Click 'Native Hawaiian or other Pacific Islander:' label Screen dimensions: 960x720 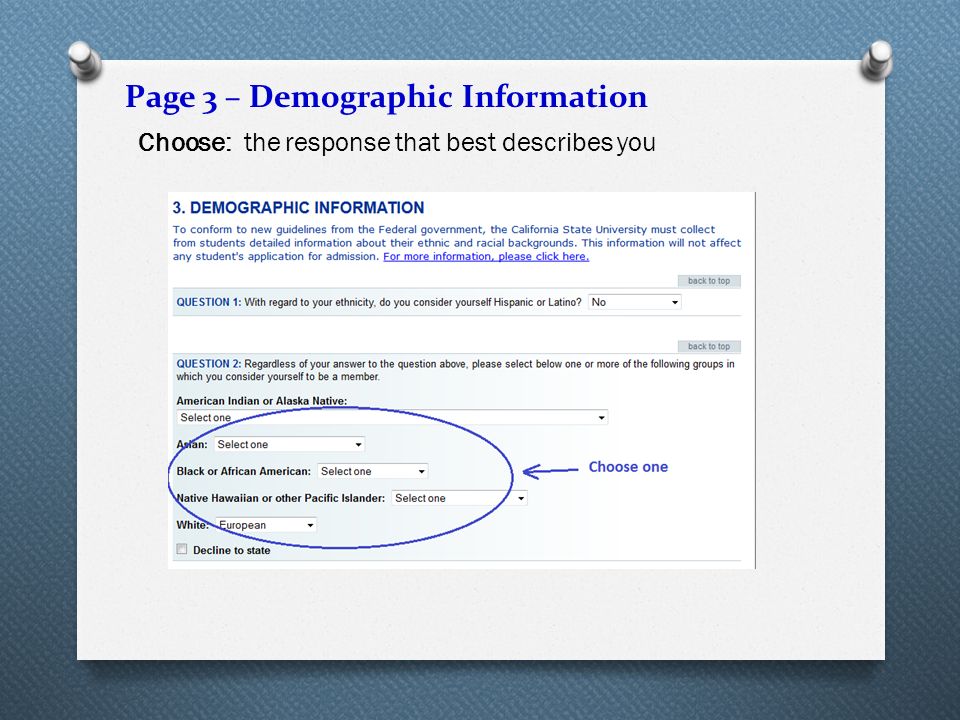[x=280, y=498]
